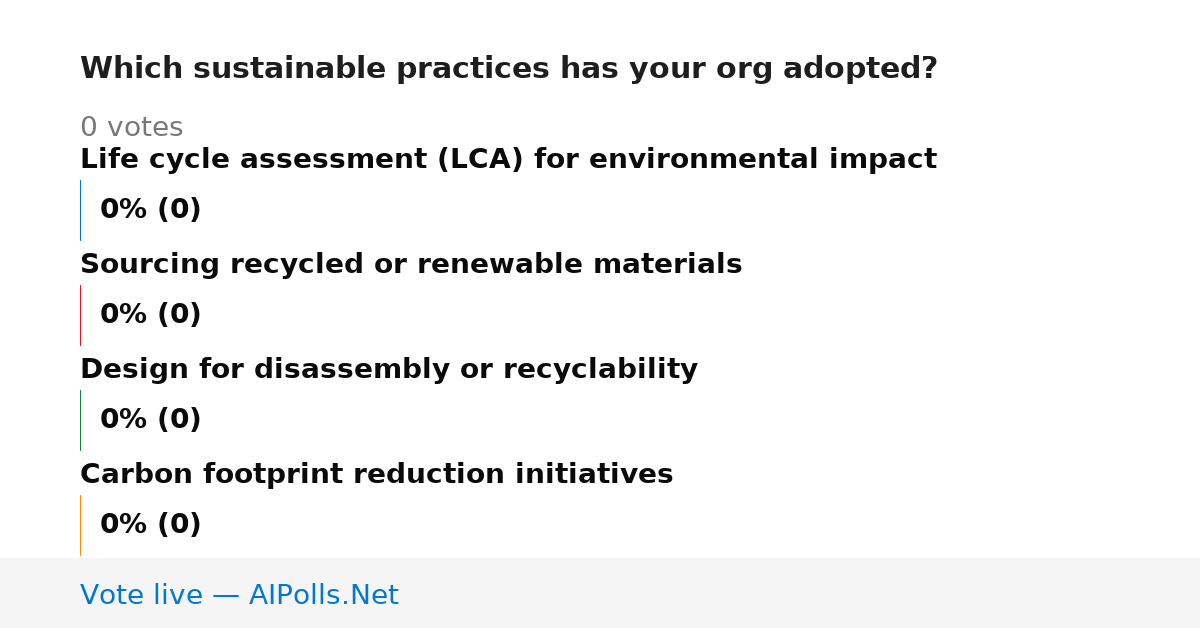1200x628 pixels.
Task: Click the word AIPolls.Net in the footer
Action: (324, 595)
